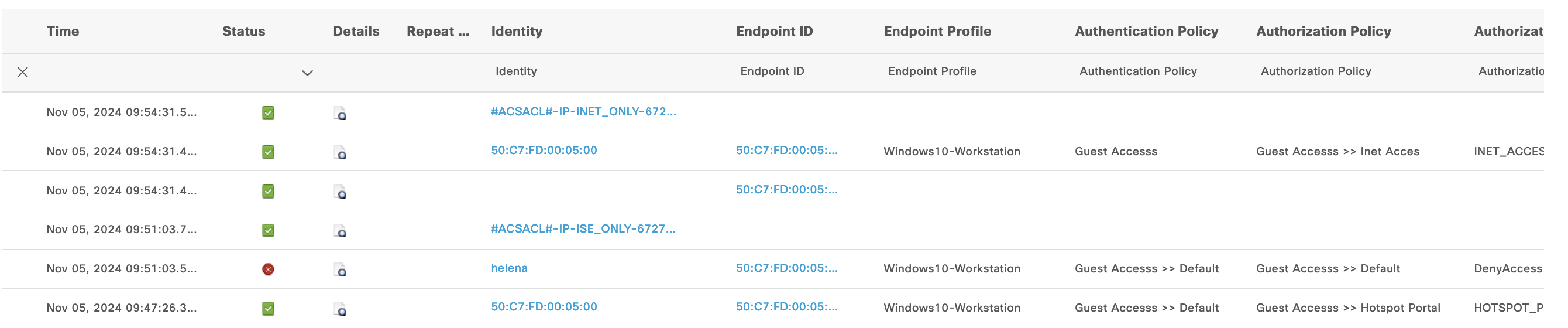
Task: Clear filters with the X icon
Action: click(x=22, y=72)
